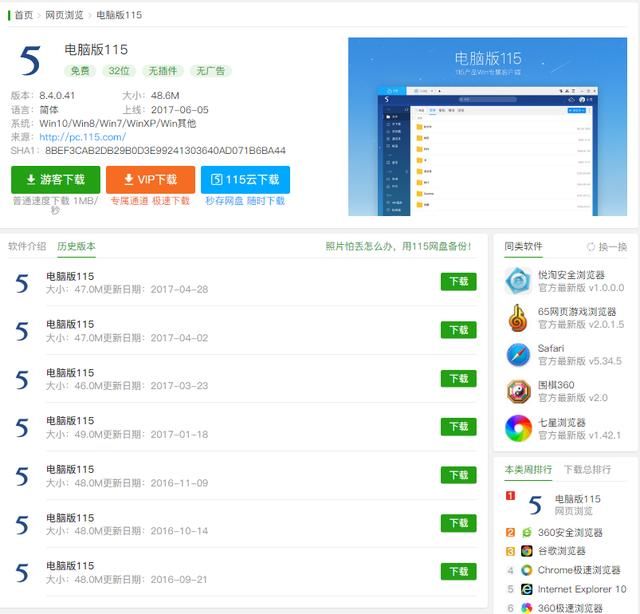This screenshot has width=640, height=614.
Task: Click the 无插件 tag
Action: tap(162, 71)
